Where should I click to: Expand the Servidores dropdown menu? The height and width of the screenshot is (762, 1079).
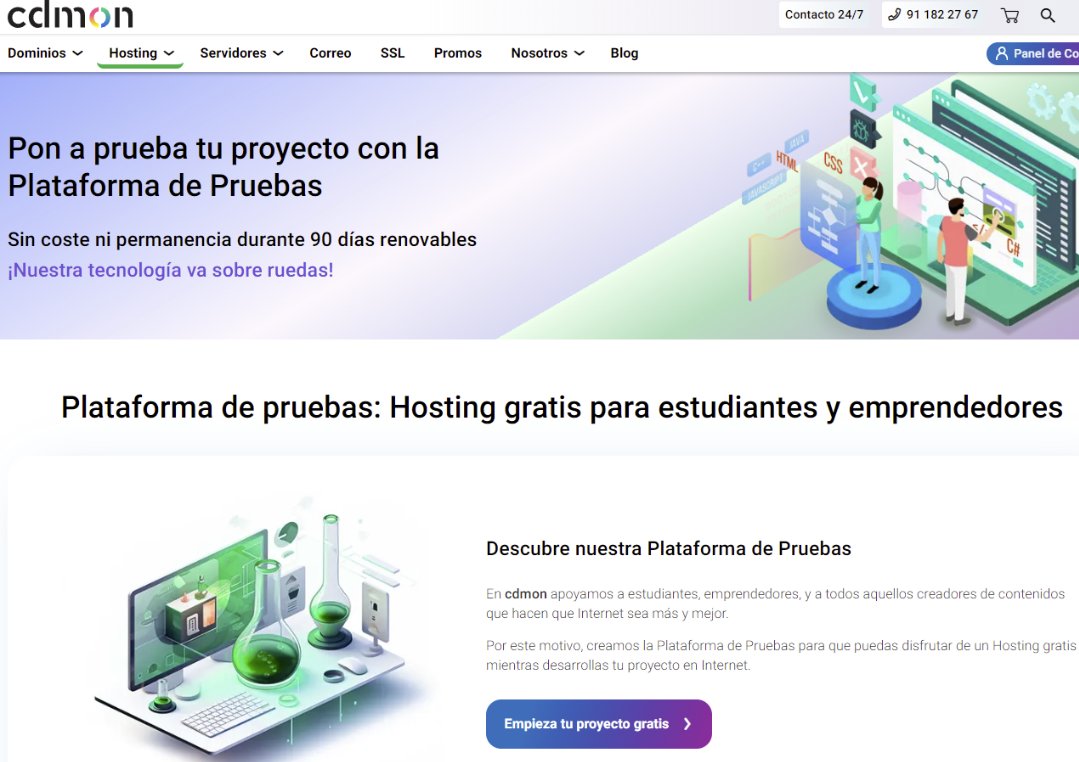click(242, 53)
